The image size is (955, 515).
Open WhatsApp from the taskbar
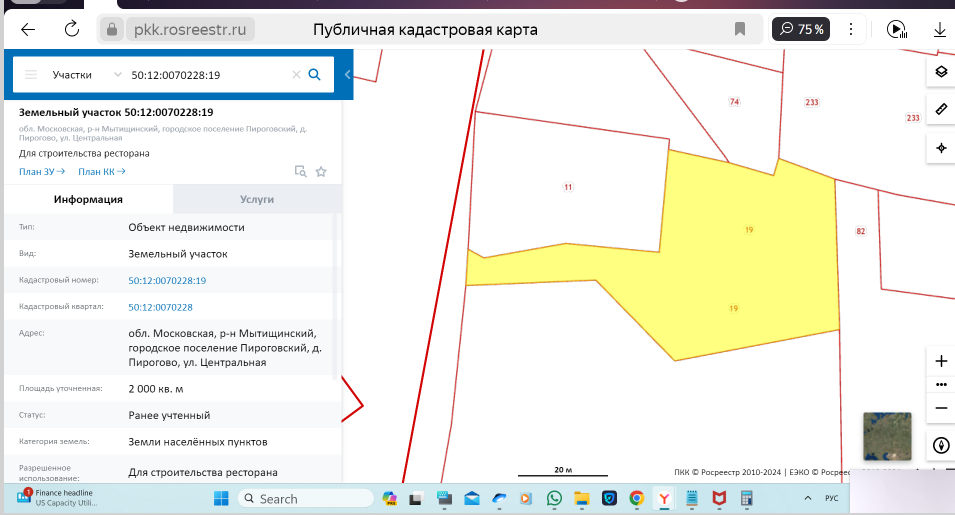[555, 498]
